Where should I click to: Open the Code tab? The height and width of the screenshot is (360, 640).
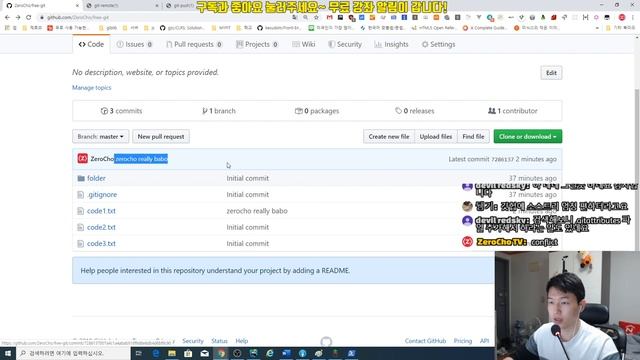(x=91, y=44)
